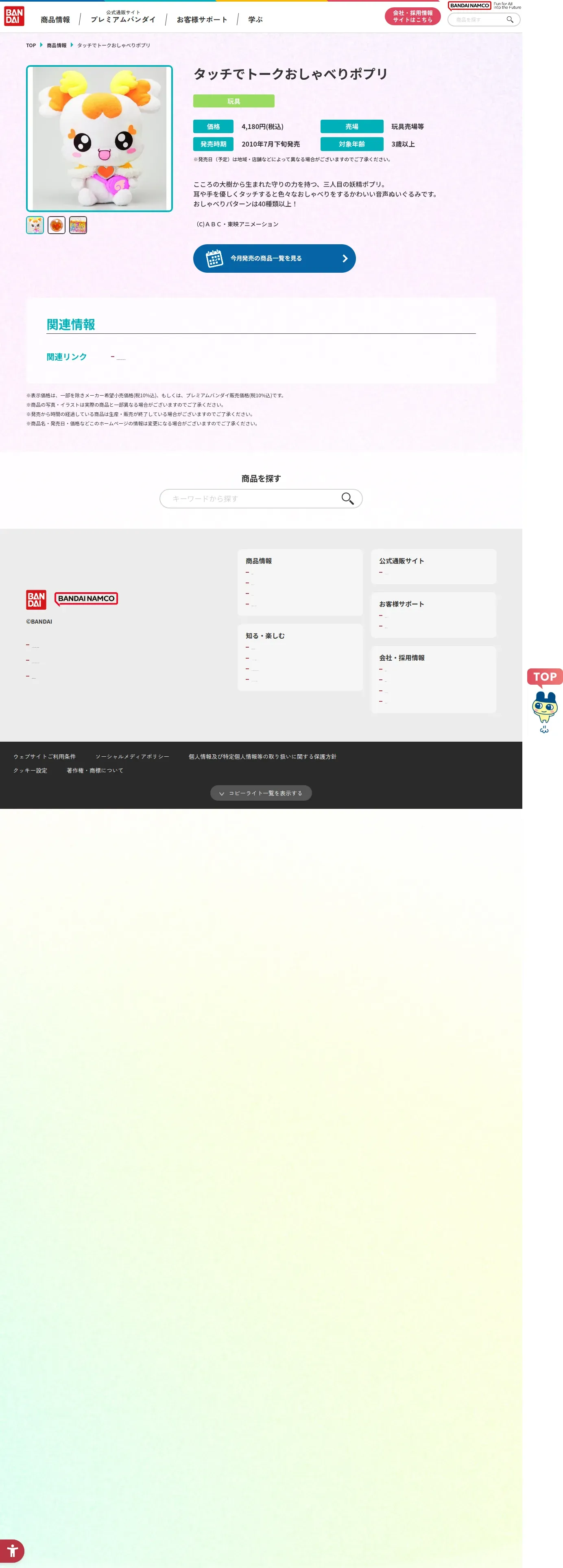Click the footer 商品情報 heading
563x1568 pixels.
[259, 561]
